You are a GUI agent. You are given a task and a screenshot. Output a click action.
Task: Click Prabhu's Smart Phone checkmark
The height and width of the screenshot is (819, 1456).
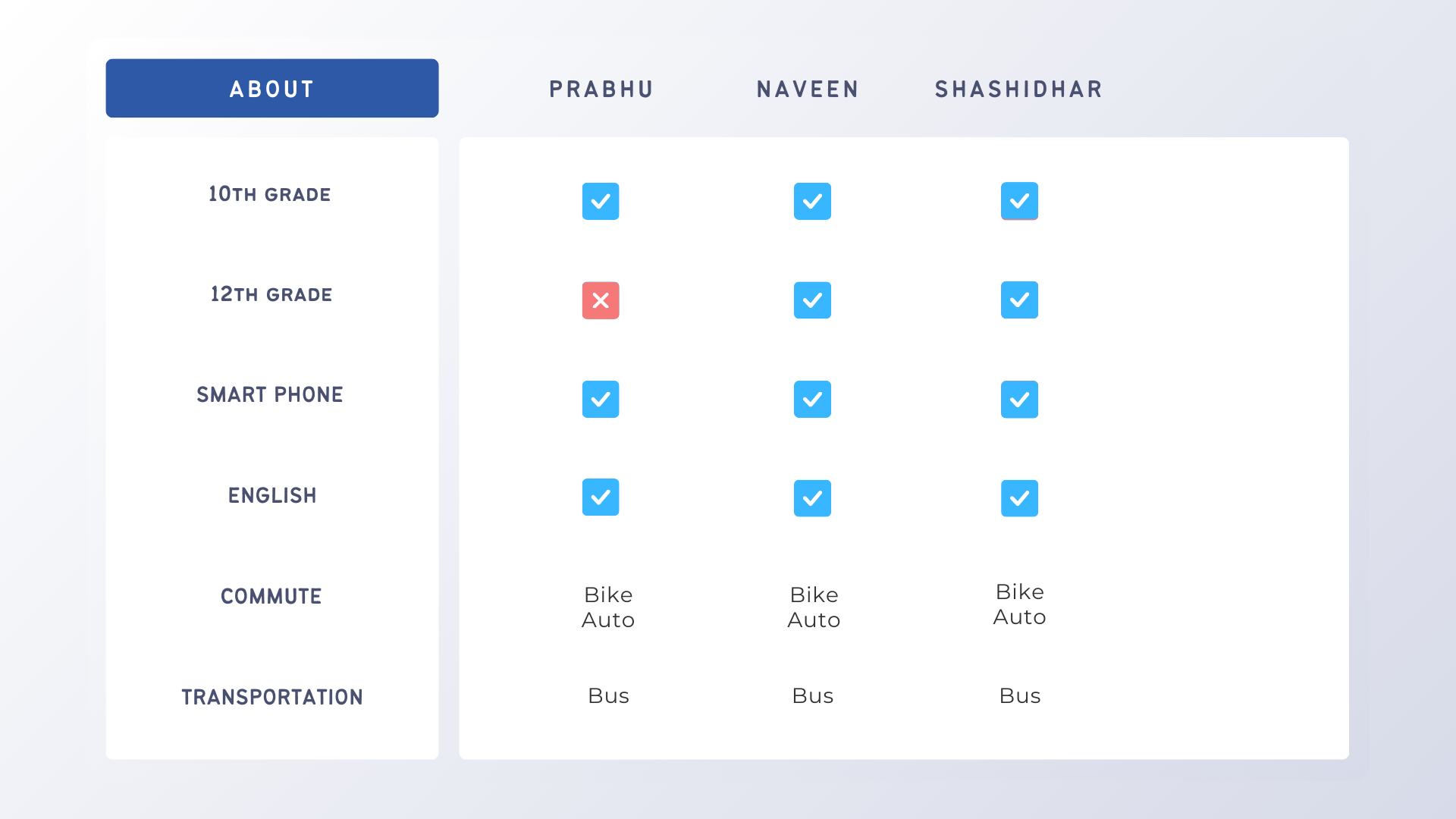(x=601, y=399)
